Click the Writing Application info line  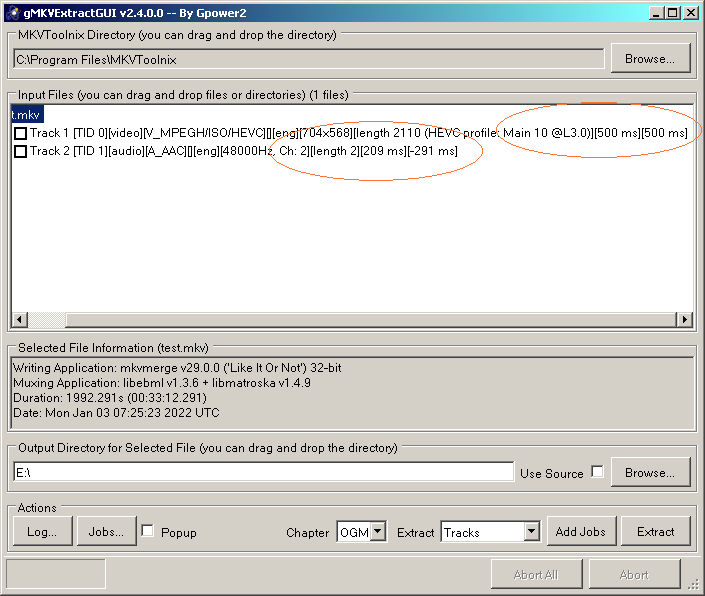pos(177,368)
